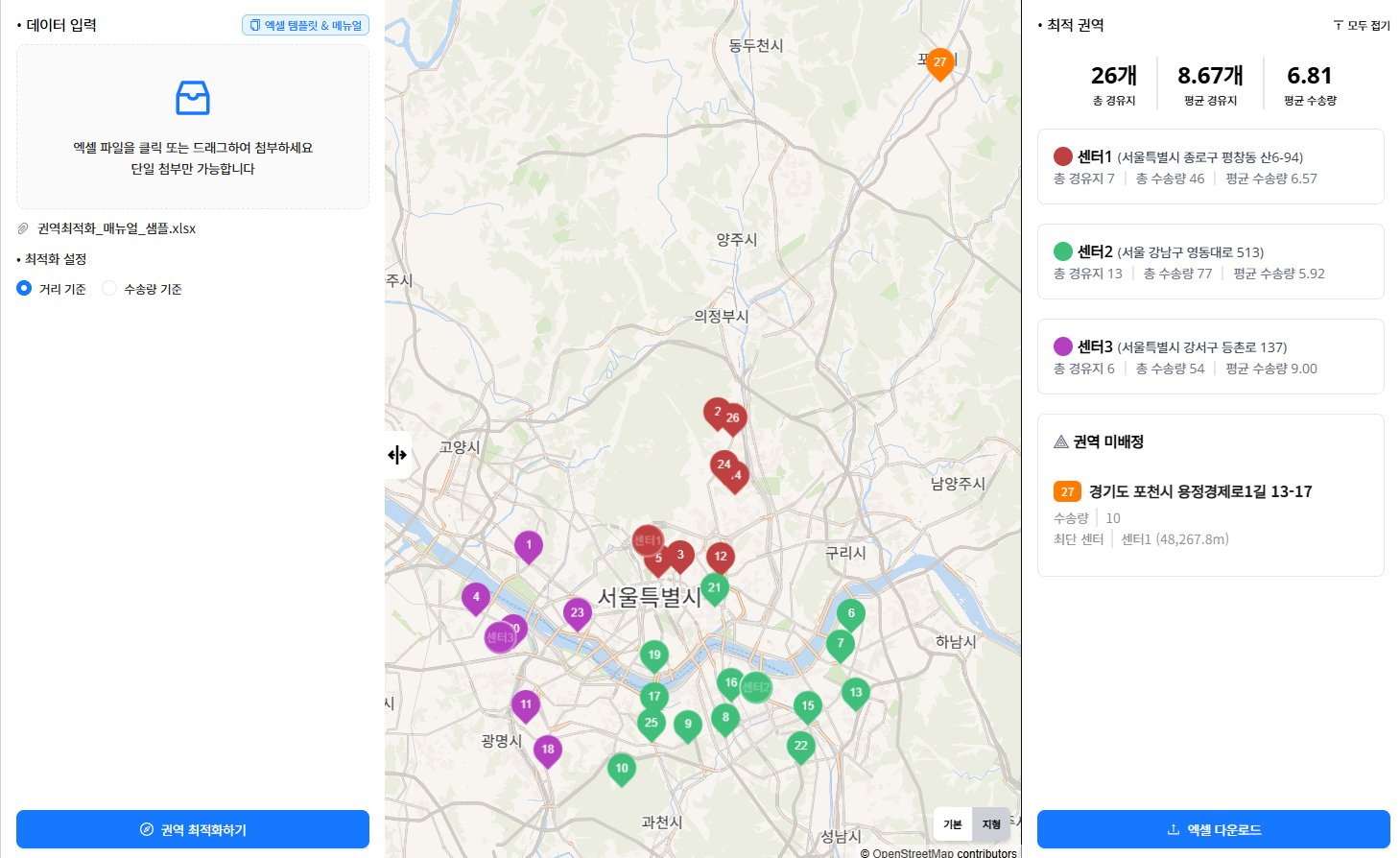
Task: Click green map marker 15
Action: [x=808, y=708]
